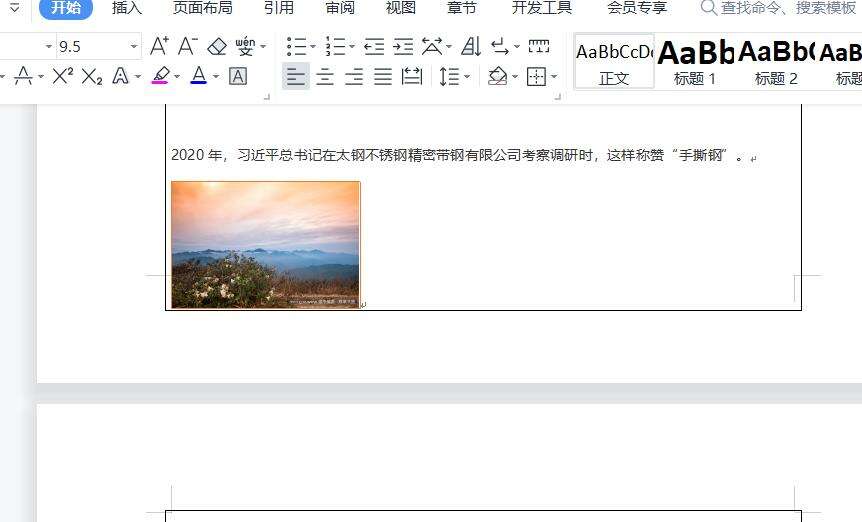Expand the numbering styles dropdown

click(x=352, y=47)
